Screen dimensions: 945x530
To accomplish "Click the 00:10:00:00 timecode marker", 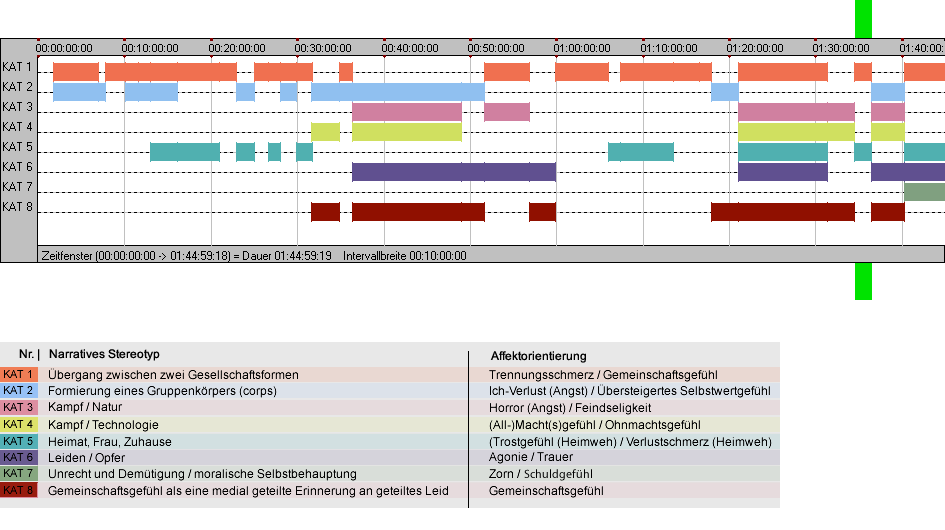I will click(150, 48).
